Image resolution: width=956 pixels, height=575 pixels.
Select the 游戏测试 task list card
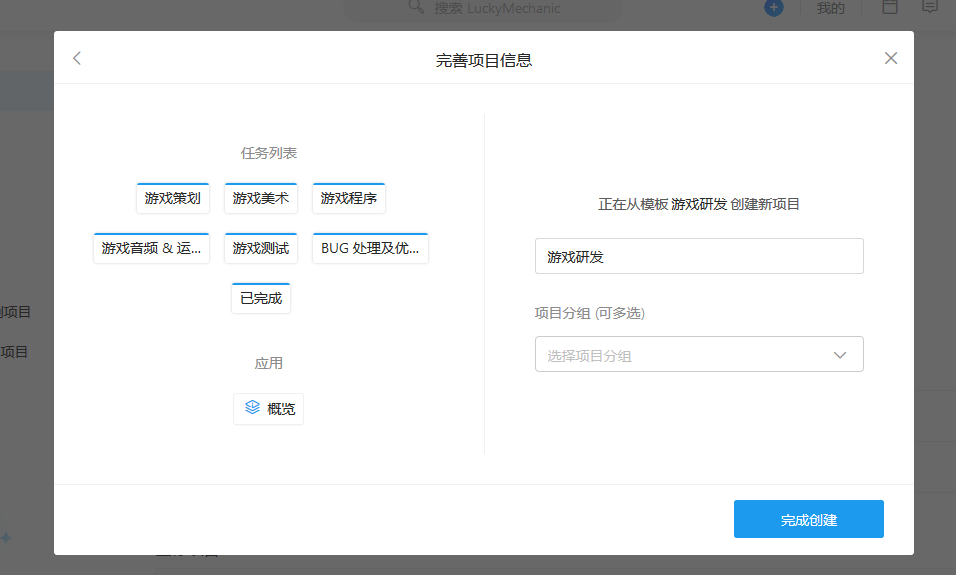tap(260, 248)
